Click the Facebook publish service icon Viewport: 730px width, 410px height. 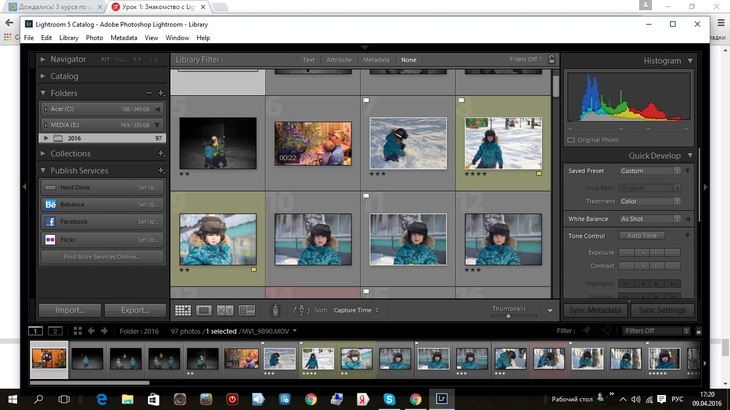50,221
